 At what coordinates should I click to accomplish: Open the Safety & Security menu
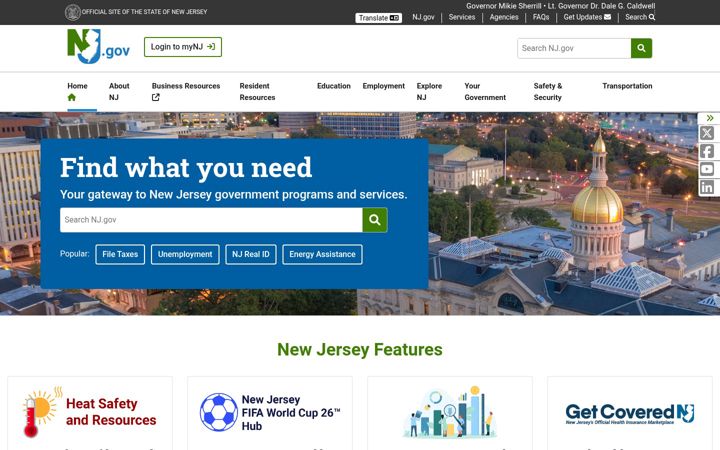coord(548,91)
